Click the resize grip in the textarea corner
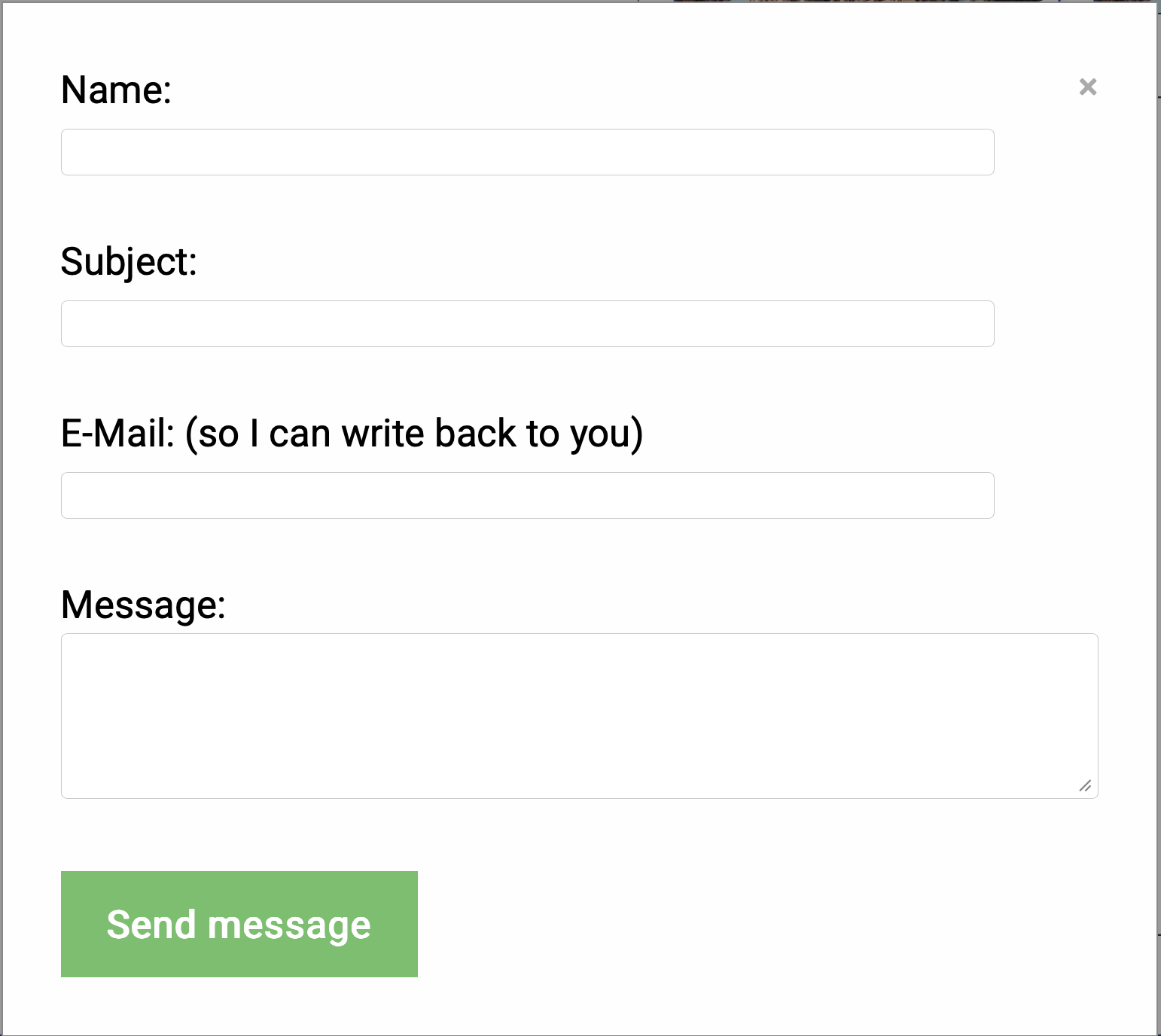The image size is (1161, 1036). coord(1085,786)
